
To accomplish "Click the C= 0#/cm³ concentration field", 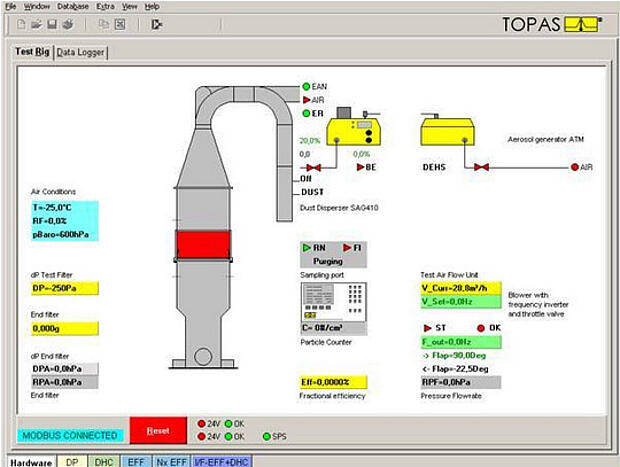I will pyautogui.click(x=334, y=329).
